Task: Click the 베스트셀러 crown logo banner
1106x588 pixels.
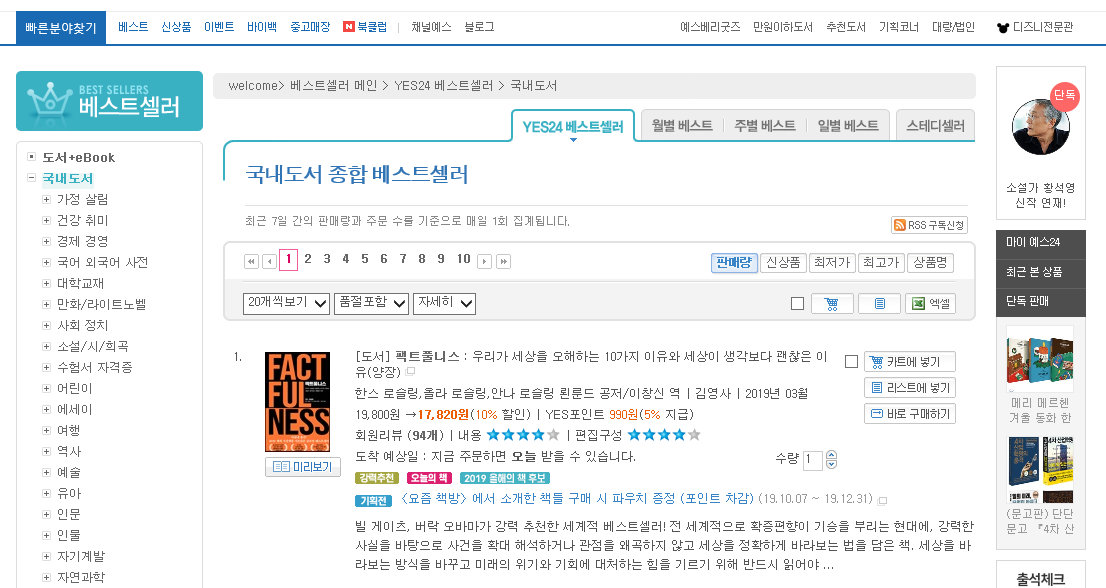Action: 109,101
